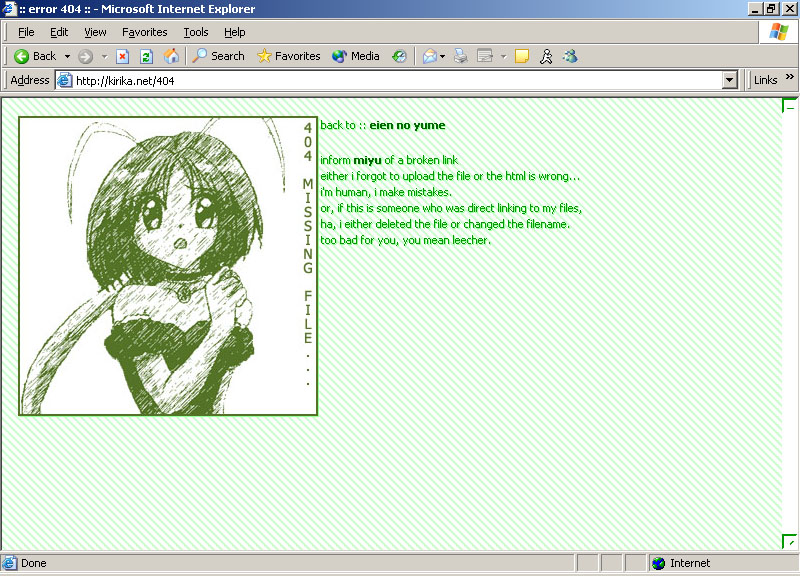The image size is (800, 576).
Task: Click the Back navigation button
Action: click(35, 56)
